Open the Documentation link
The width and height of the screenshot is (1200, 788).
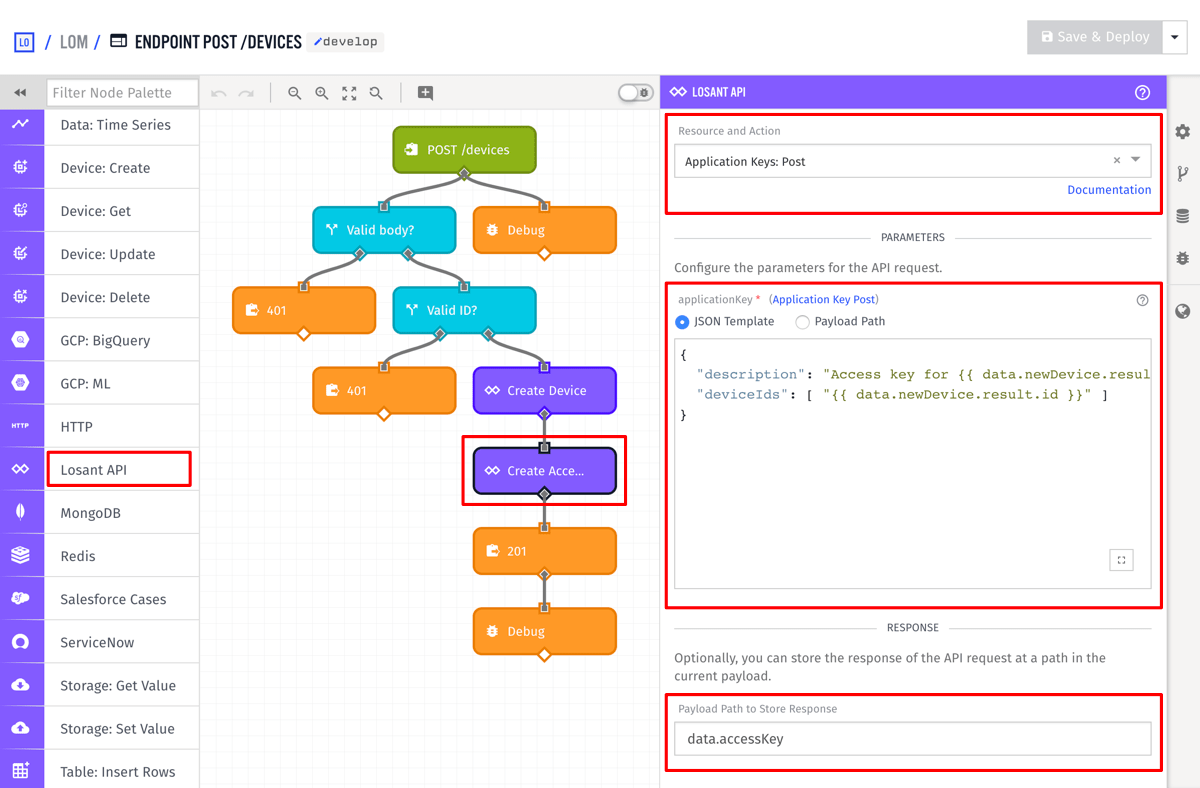[x=1109, y=190]
